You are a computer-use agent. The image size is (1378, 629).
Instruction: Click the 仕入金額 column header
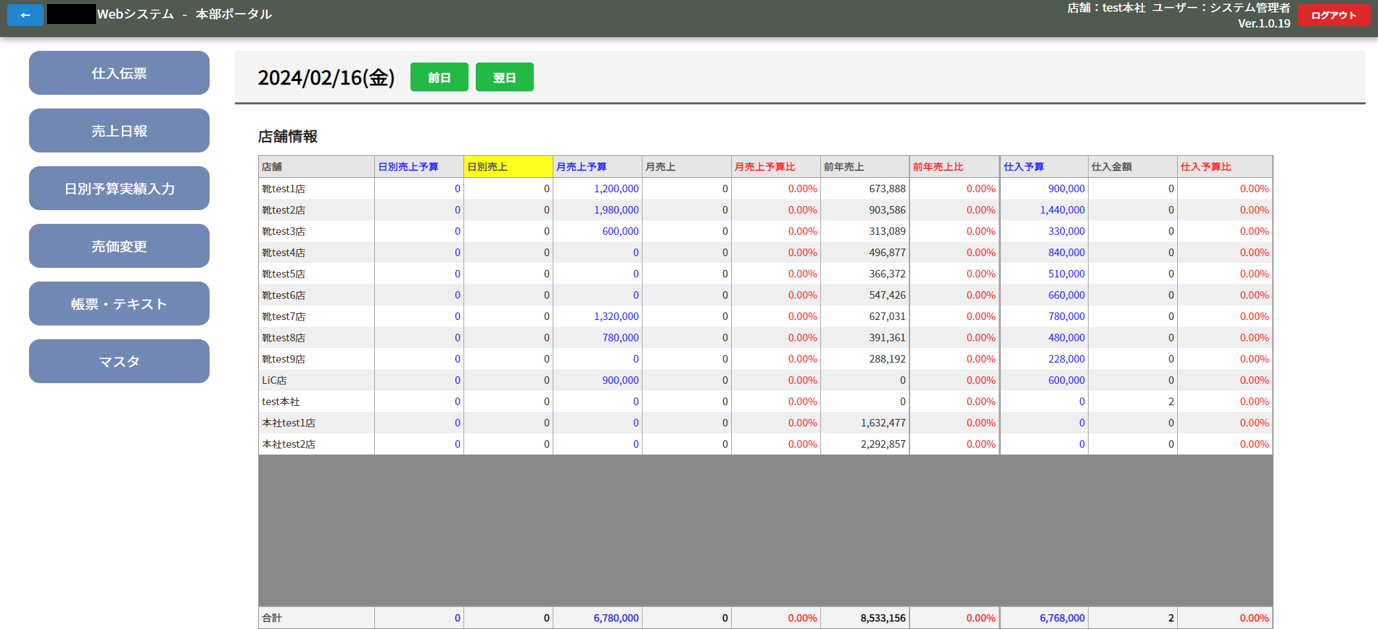click(1132, 167)
